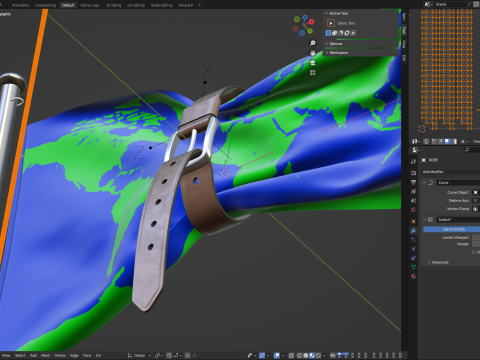Select the Select Box active tool icon

[331, 23]
